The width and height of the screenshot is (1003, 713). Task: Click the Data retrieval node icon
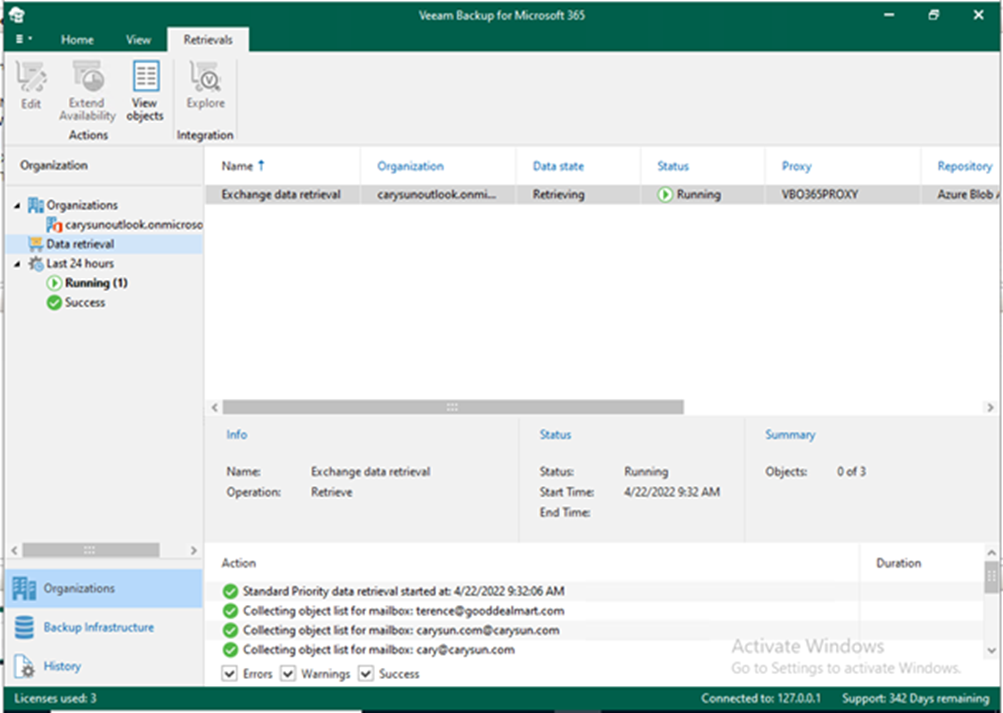(36, 244)
